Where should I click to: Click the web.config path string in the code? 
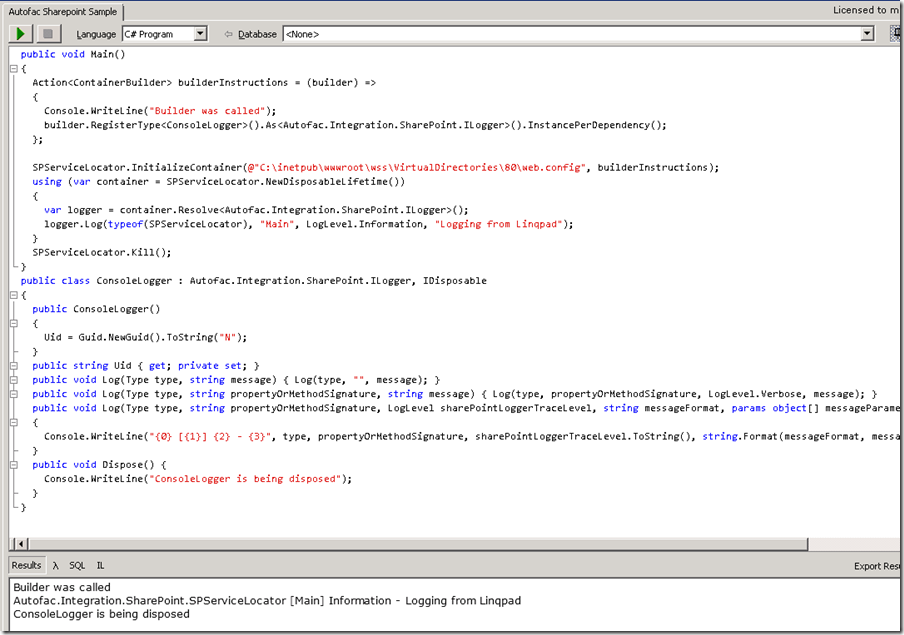[x=416, y=167]
